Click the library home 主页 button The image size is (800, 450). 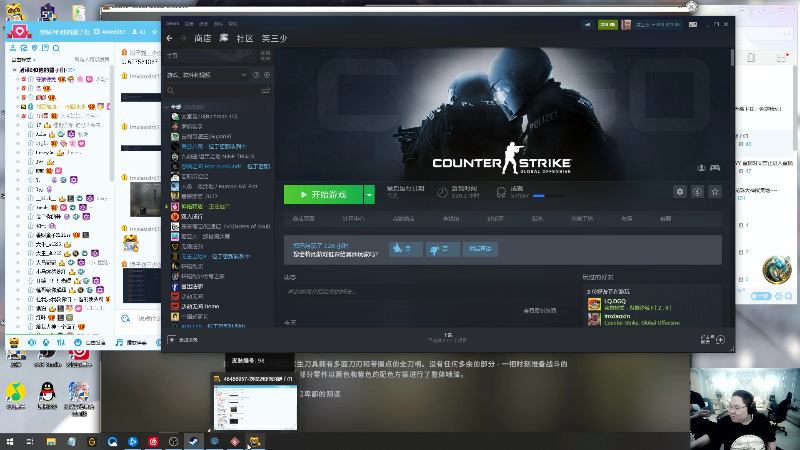[212, 55]
